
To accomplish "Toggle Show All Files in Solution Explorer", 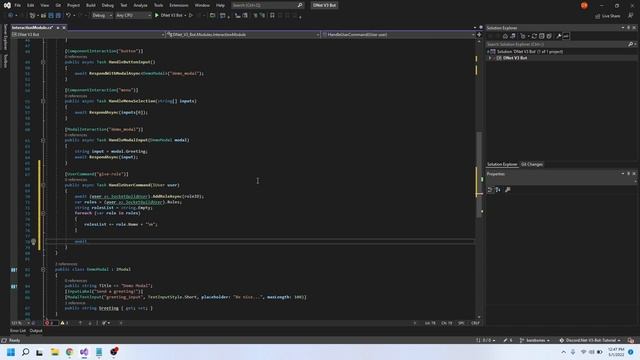I will 549,36.
